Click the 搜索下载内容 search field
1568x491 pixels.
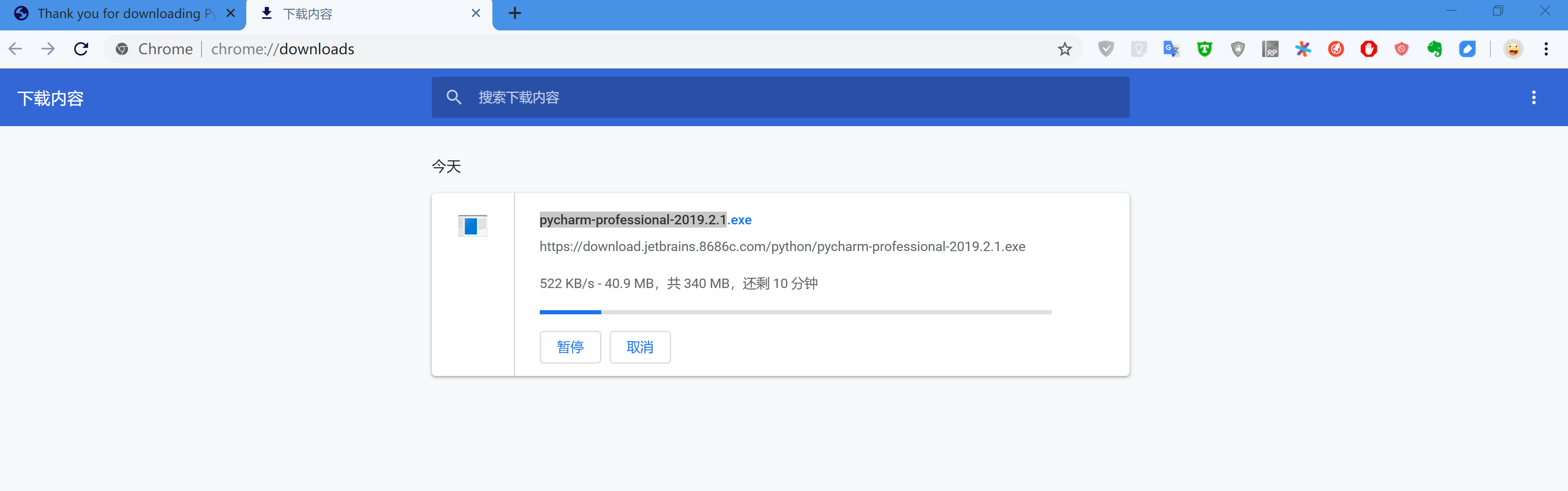(780, 97)
